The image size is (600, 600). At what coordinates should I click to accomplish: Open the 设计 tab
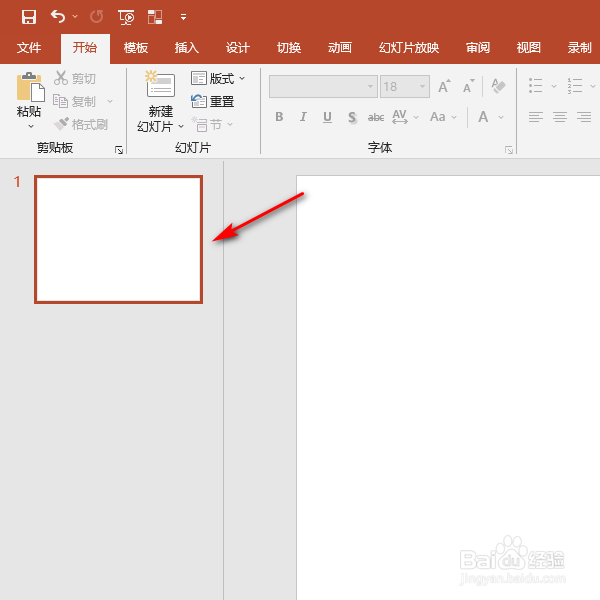tap(238, 48)
